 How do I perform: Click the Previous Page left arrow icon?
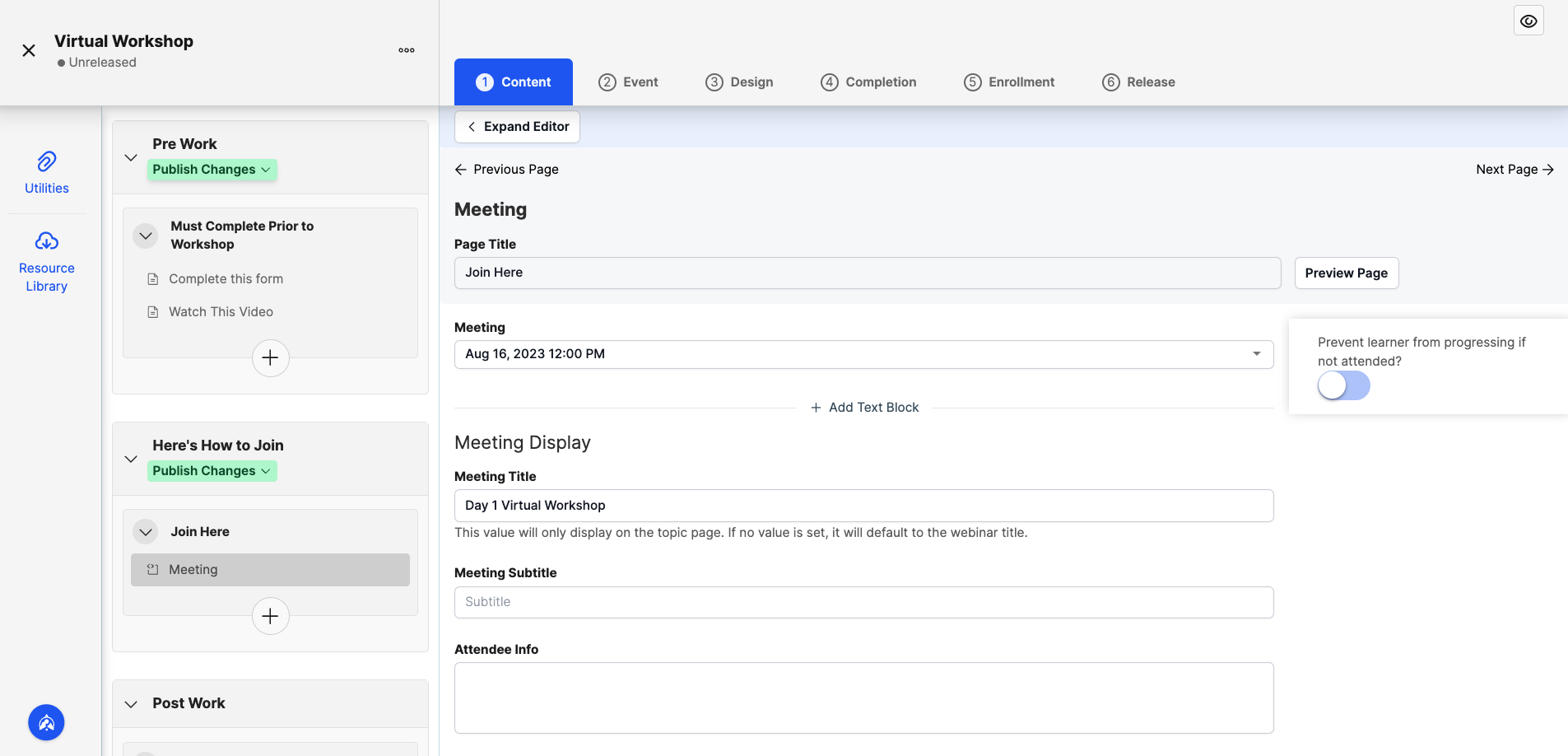point(461,170)
